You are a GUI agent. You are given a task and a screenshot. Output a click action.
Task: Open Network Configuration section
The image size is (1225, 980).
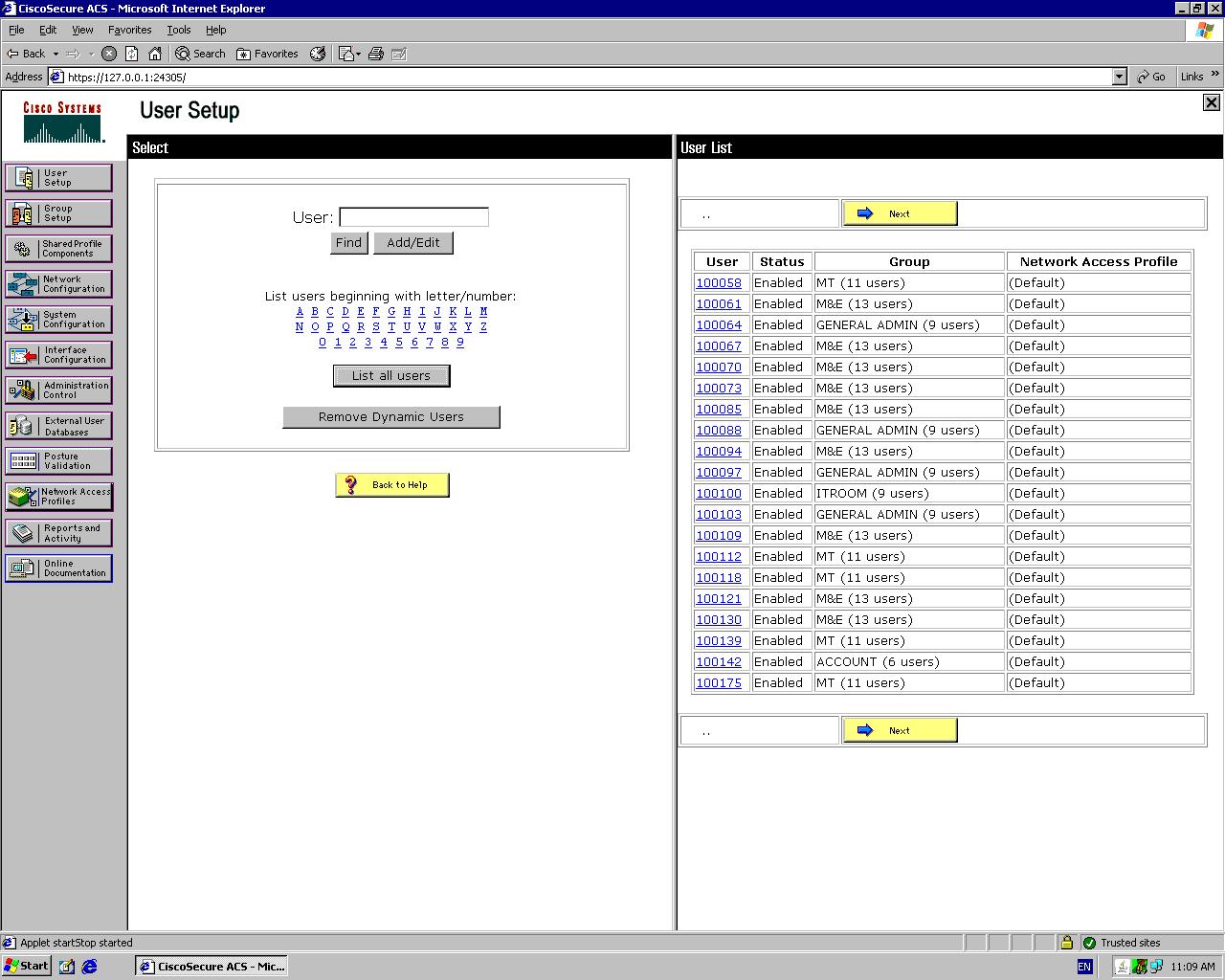tap(57, 284)
